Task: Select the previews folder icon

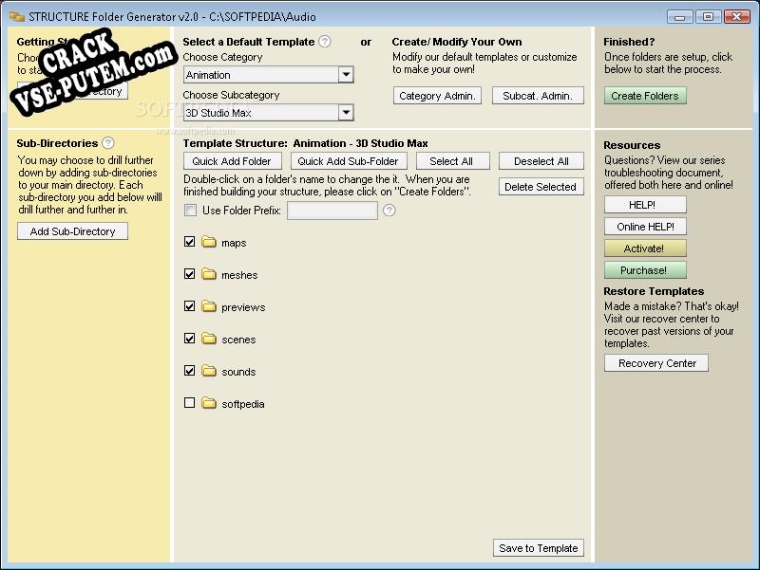Action: 209,306
